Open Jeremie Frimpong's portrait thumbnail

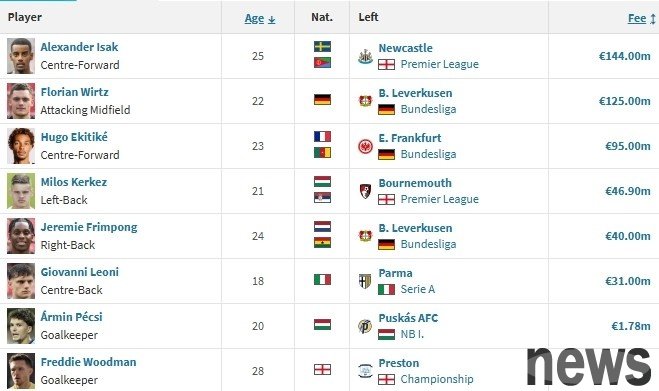coord(21,236)
